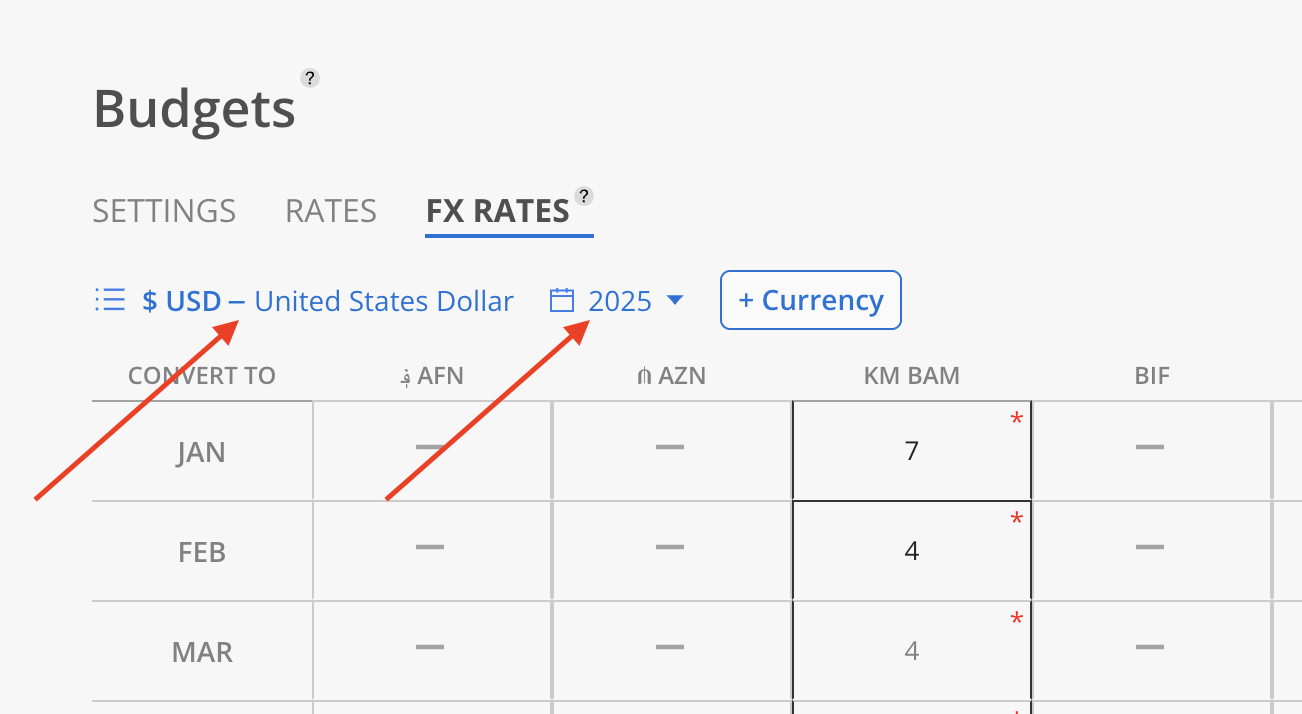Viewport: 1302px width, 714px height.
Task: Click the MAR BIF empty rate cell
Action: pos(1150,651)
